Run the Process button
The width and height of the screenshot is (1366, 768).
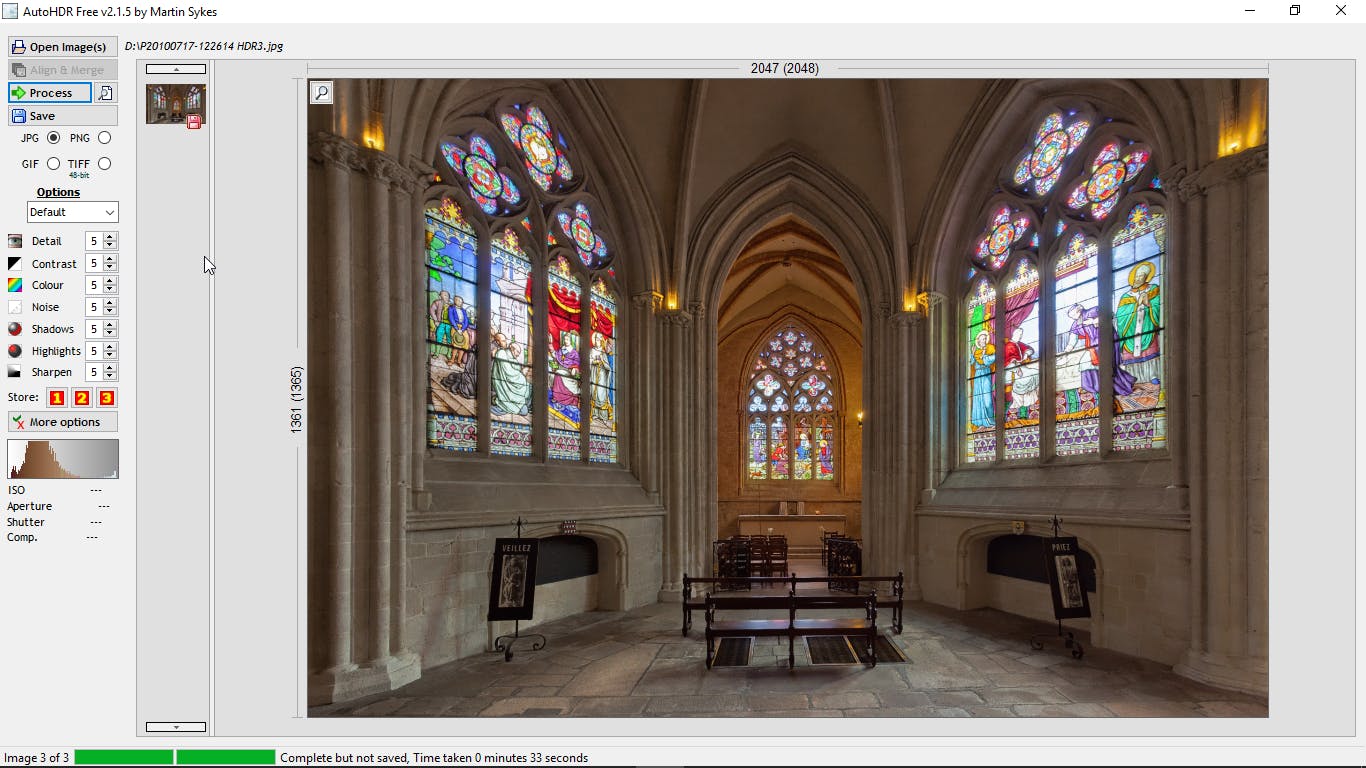(50, 93)
